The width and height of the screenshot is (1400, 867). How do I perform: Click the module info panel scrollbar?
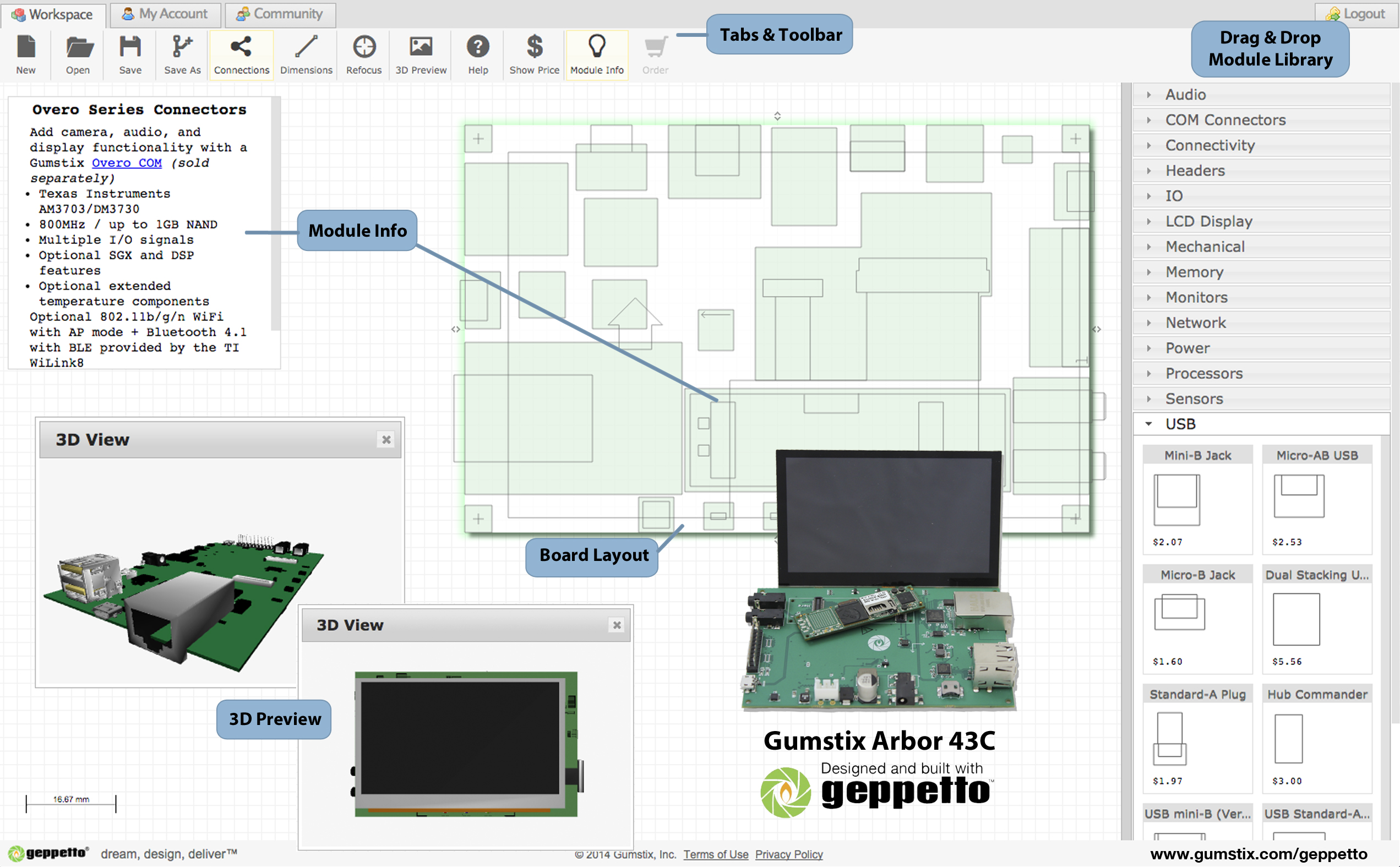(x=275, y=214)
